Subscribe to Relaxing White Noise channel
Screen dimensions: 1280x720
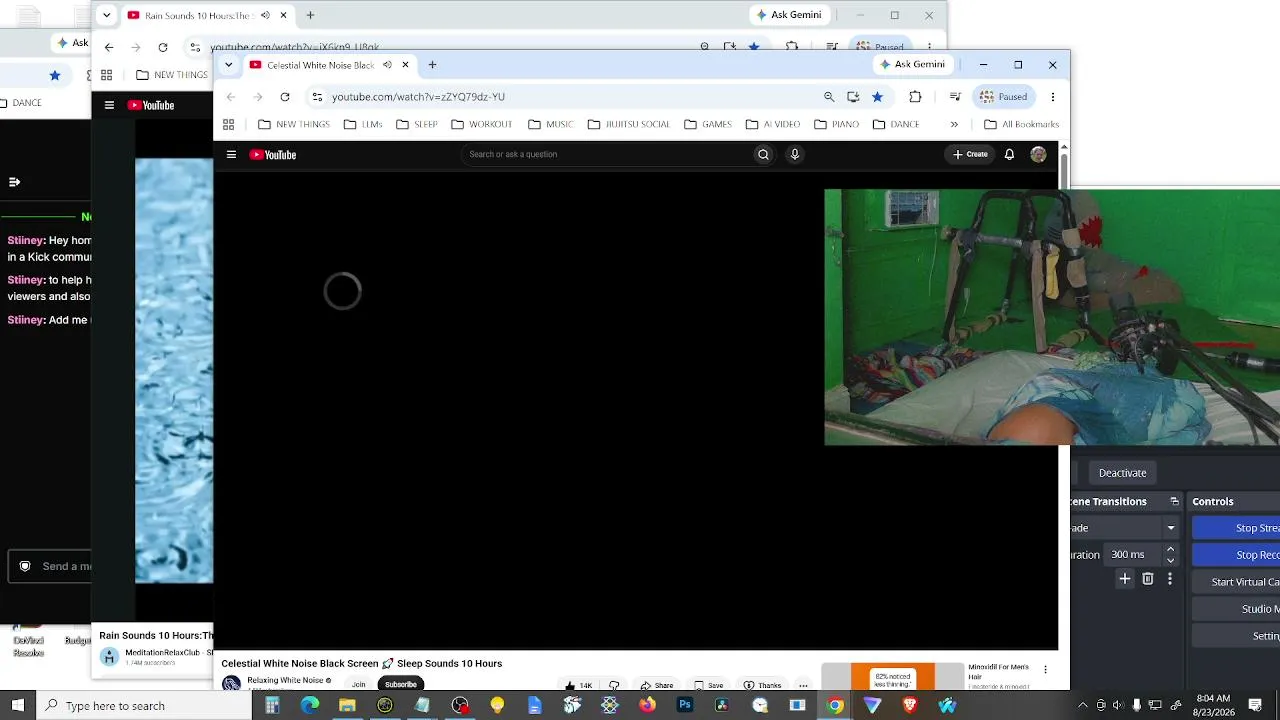pos(400,685)
